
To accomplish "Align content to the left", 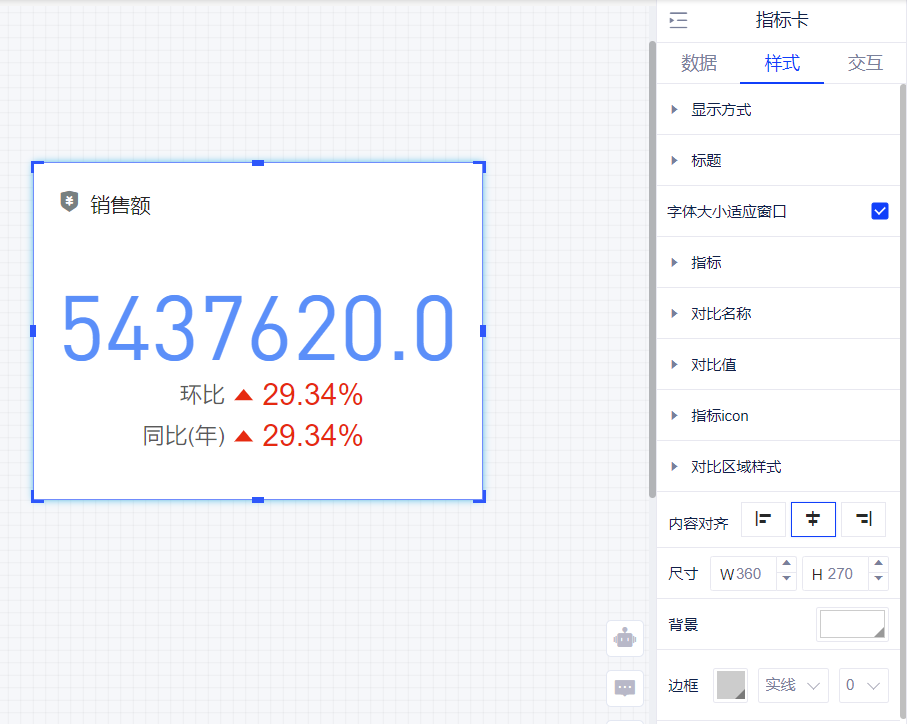I will (x=763, y=519).
